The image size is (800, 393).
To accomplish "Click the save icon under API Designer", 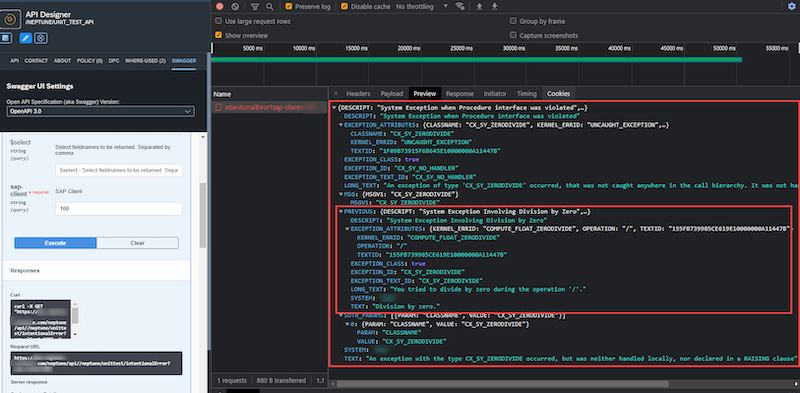I will click(6, 38).
